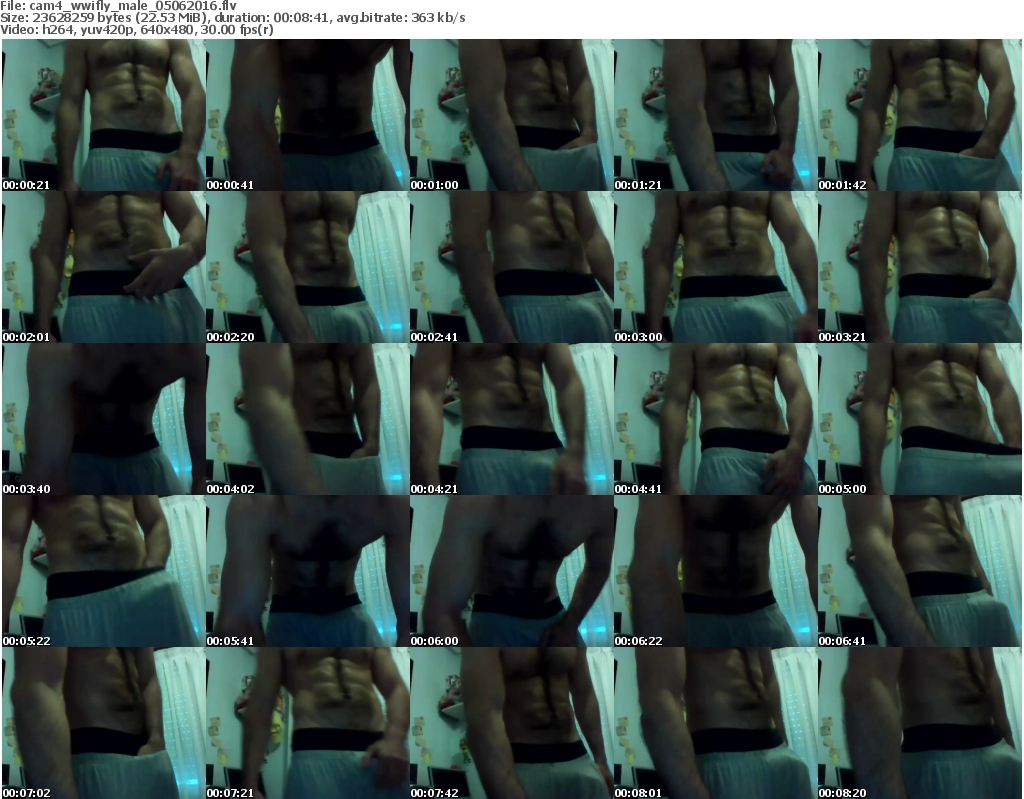Click the 'Video: h264, yuv420p' info line
1024x799 pixels.
[x=136, y=30]
